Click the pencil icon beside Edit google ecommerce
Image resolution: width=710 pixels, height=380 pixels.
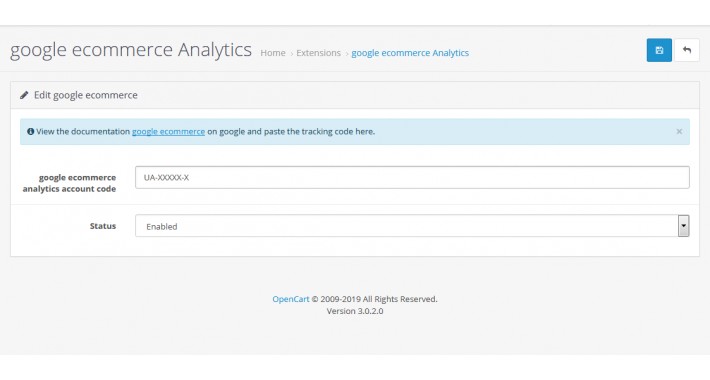click(24, 95)
